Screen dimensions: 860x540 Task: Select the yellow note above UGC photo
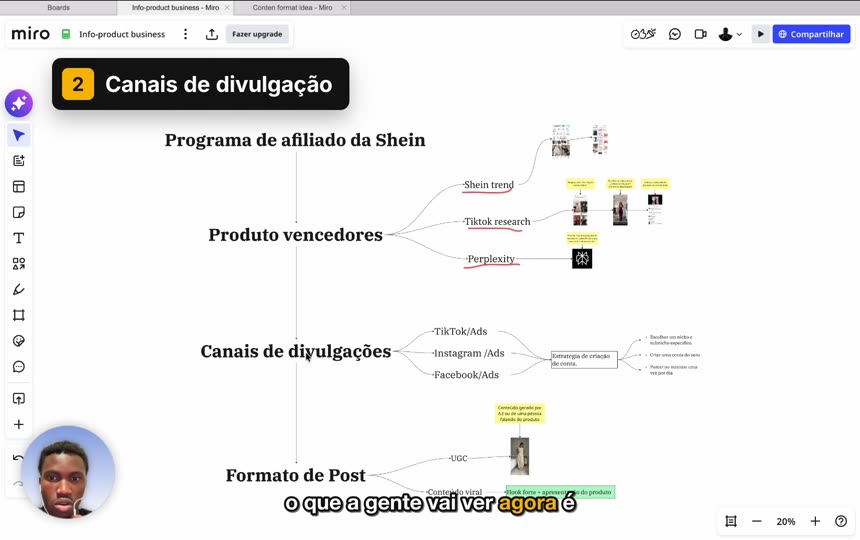point(519,413)
